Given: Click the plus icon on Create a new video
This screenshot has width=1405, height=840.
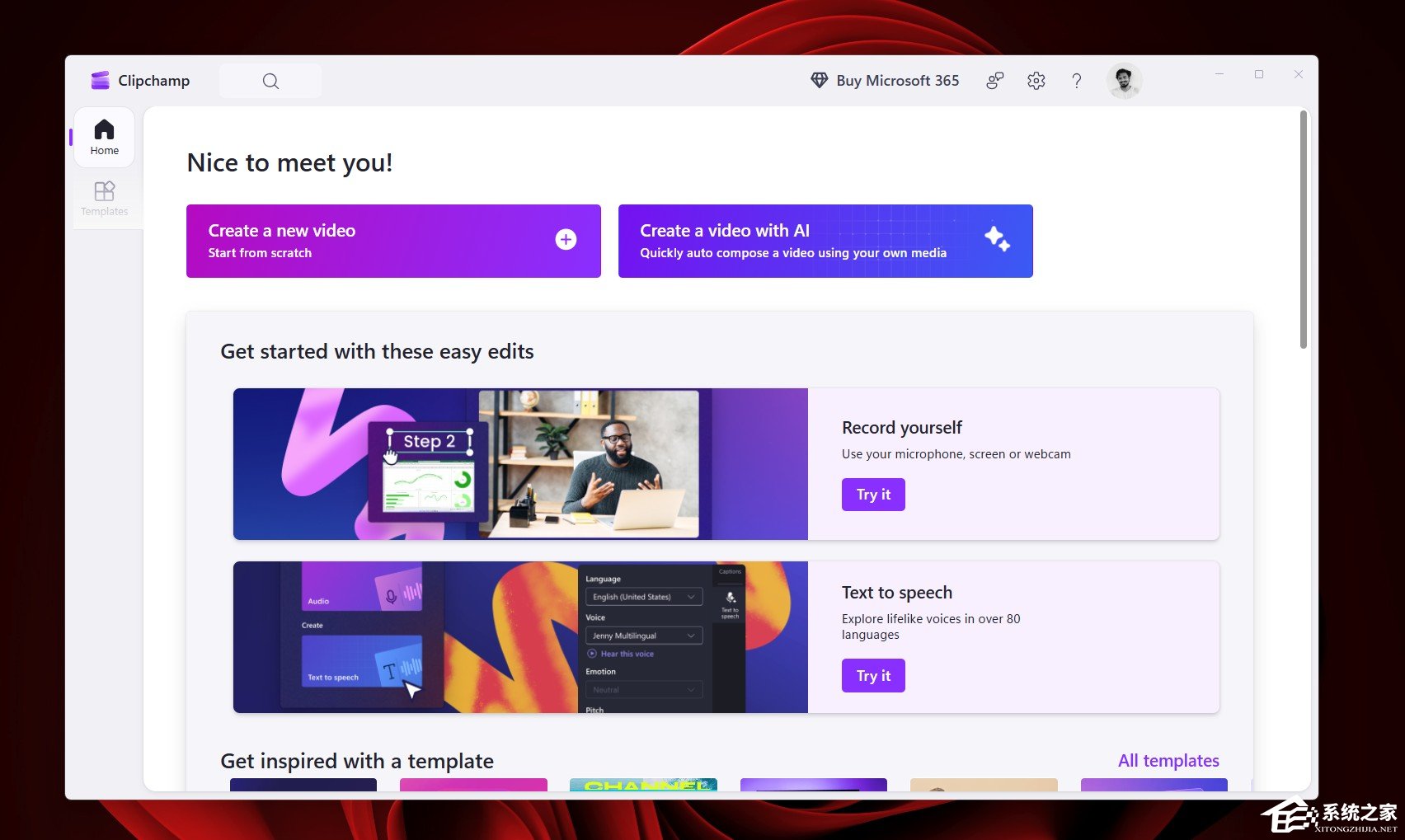Looking at the screenshot, I should [566, 240].
